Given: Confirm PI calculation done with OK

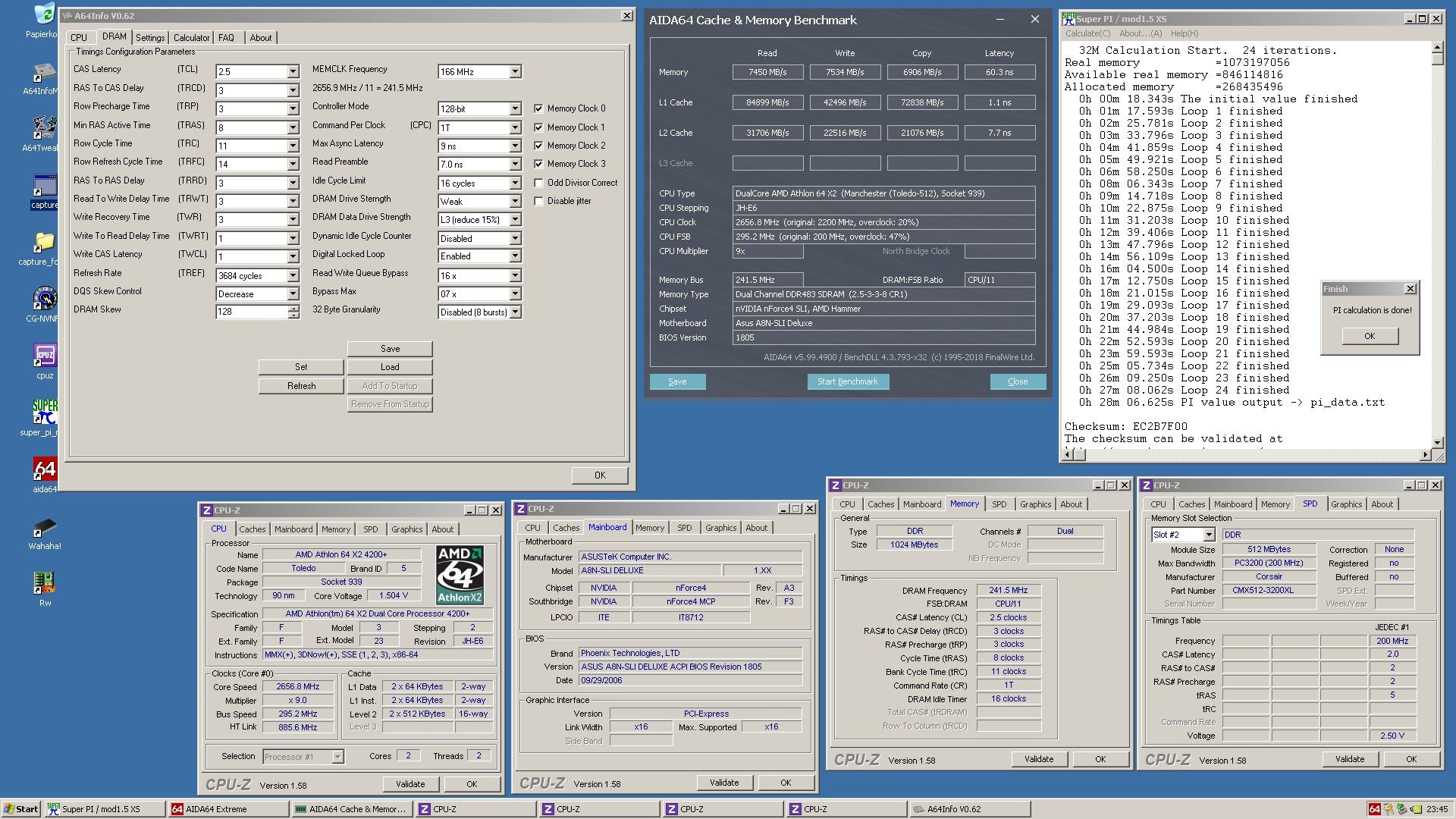Looking at the screenshot, I should [x=1370, y=336].
